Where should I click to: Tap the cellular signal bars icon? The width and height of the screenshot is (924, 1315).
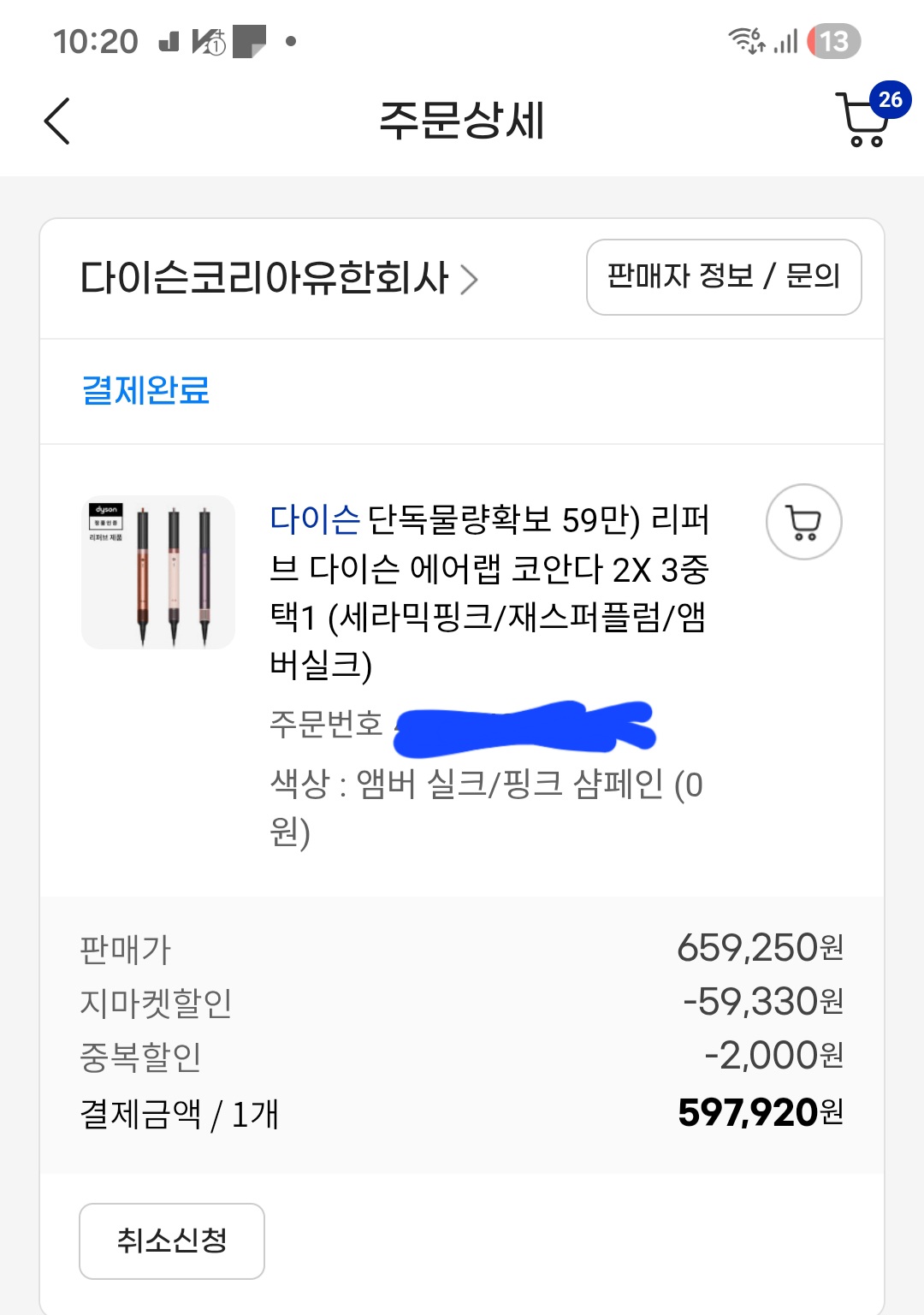(x=785, y=41)
